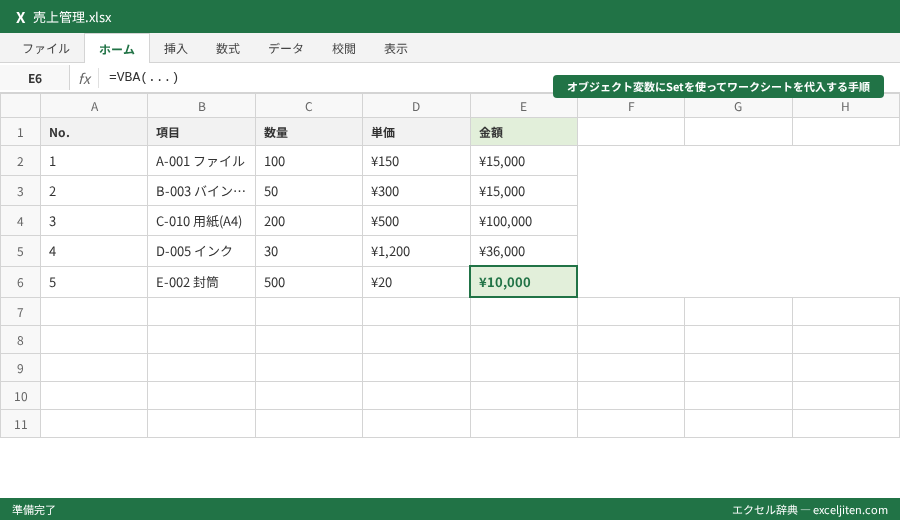900x520 pixels.
Task: Click the エクセル辞典 — exceljiten.com text
Action: pos(810,510)
